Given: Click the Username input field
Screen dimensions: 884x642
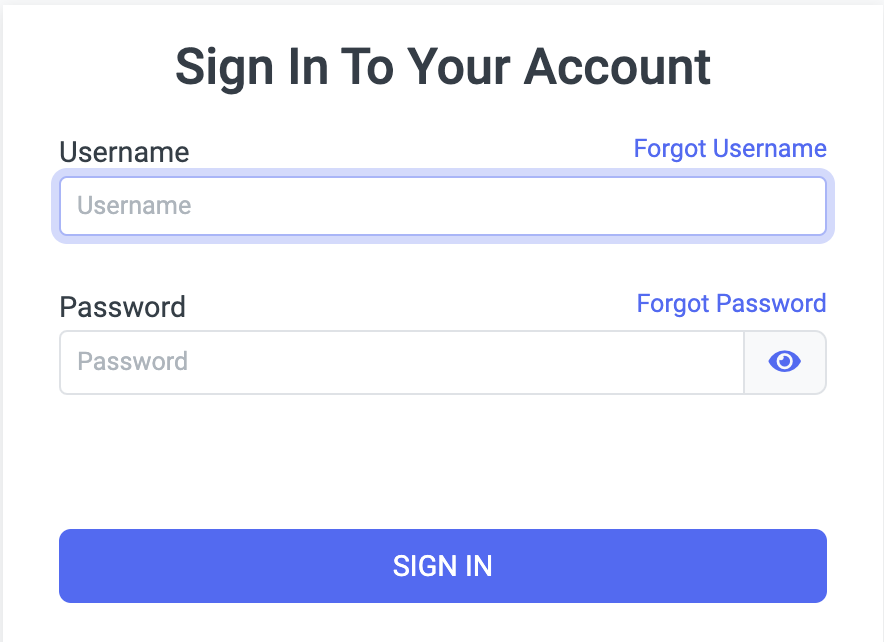Looking at the screenshot, I should [x=442, y=206].
